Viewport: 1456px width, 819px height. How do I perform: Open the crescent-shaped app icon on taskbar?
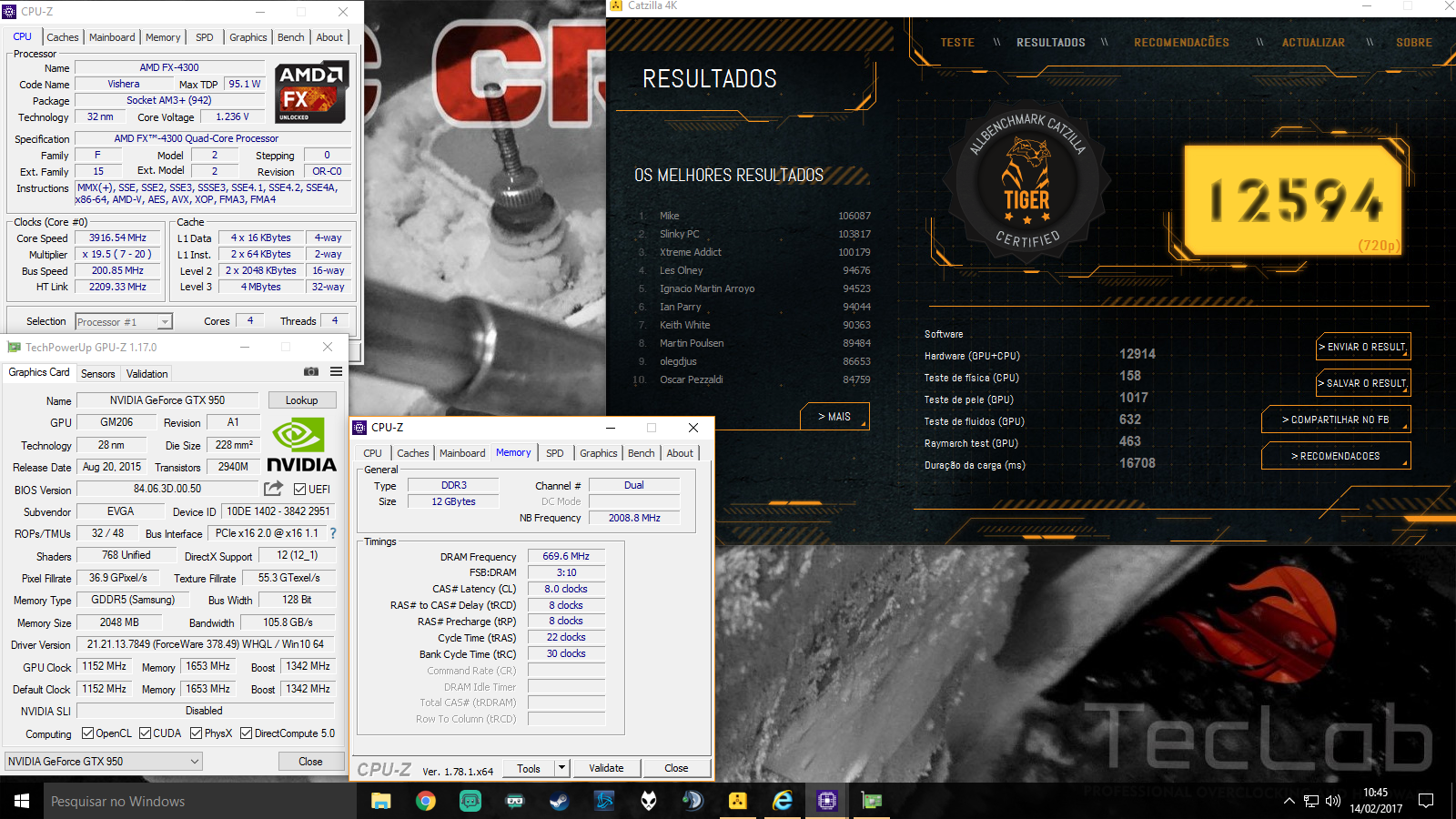pos(693,801)
